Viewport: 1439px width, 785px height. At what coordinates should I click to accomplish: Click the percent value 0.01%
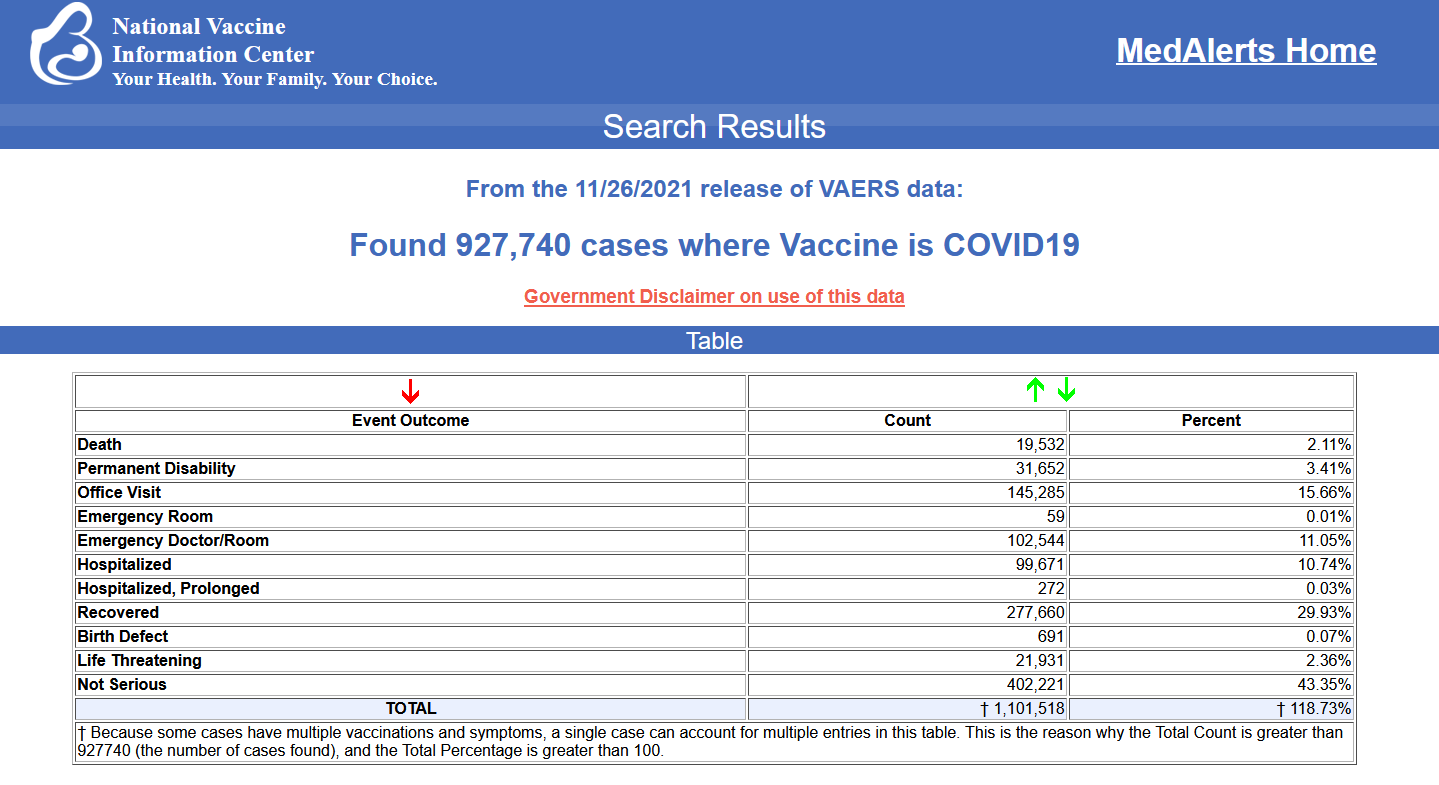(1330, 516)
